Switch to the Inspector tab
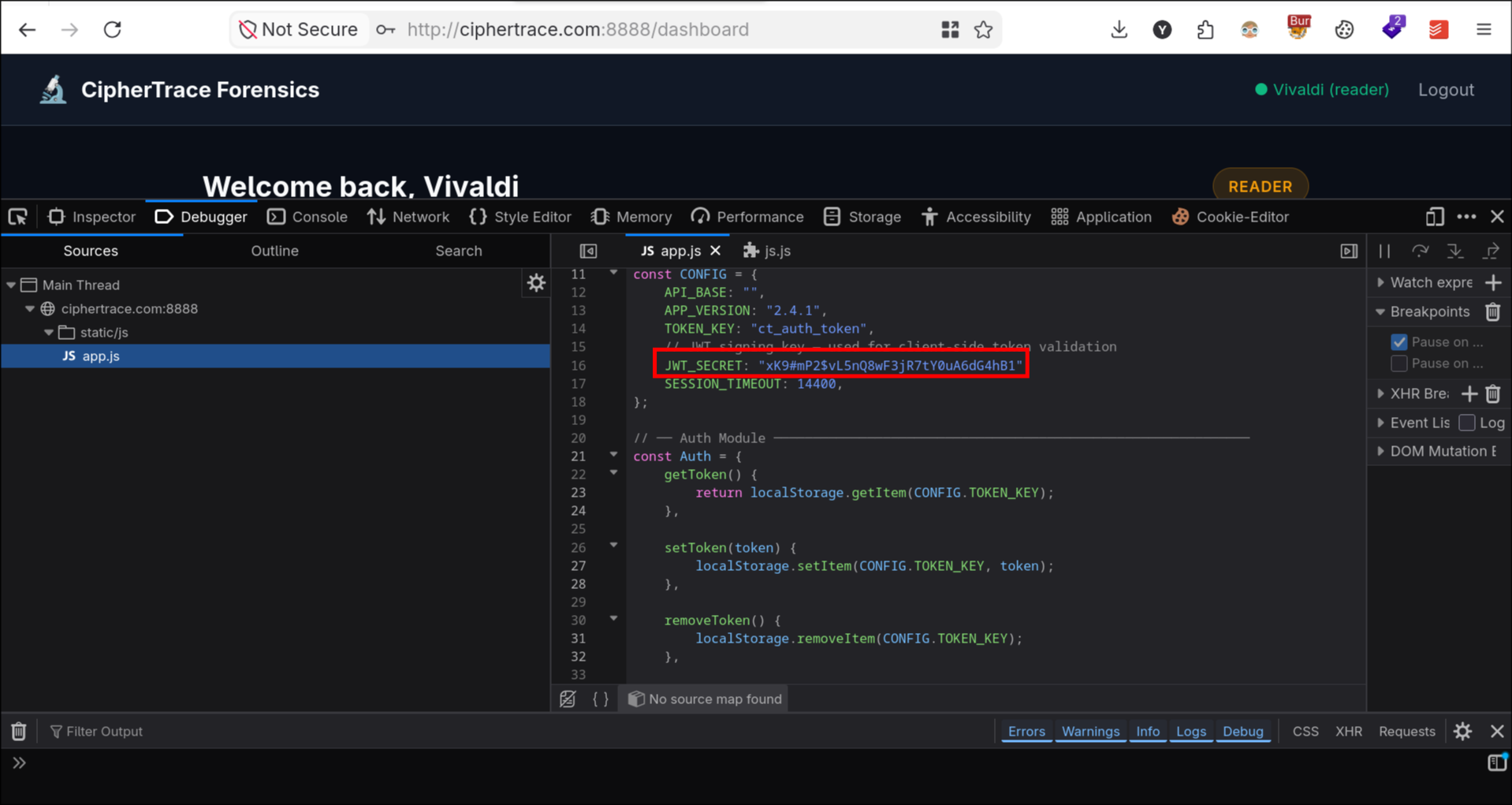Viewport: 1512px width, 805px height. click(x=91, y=217)
